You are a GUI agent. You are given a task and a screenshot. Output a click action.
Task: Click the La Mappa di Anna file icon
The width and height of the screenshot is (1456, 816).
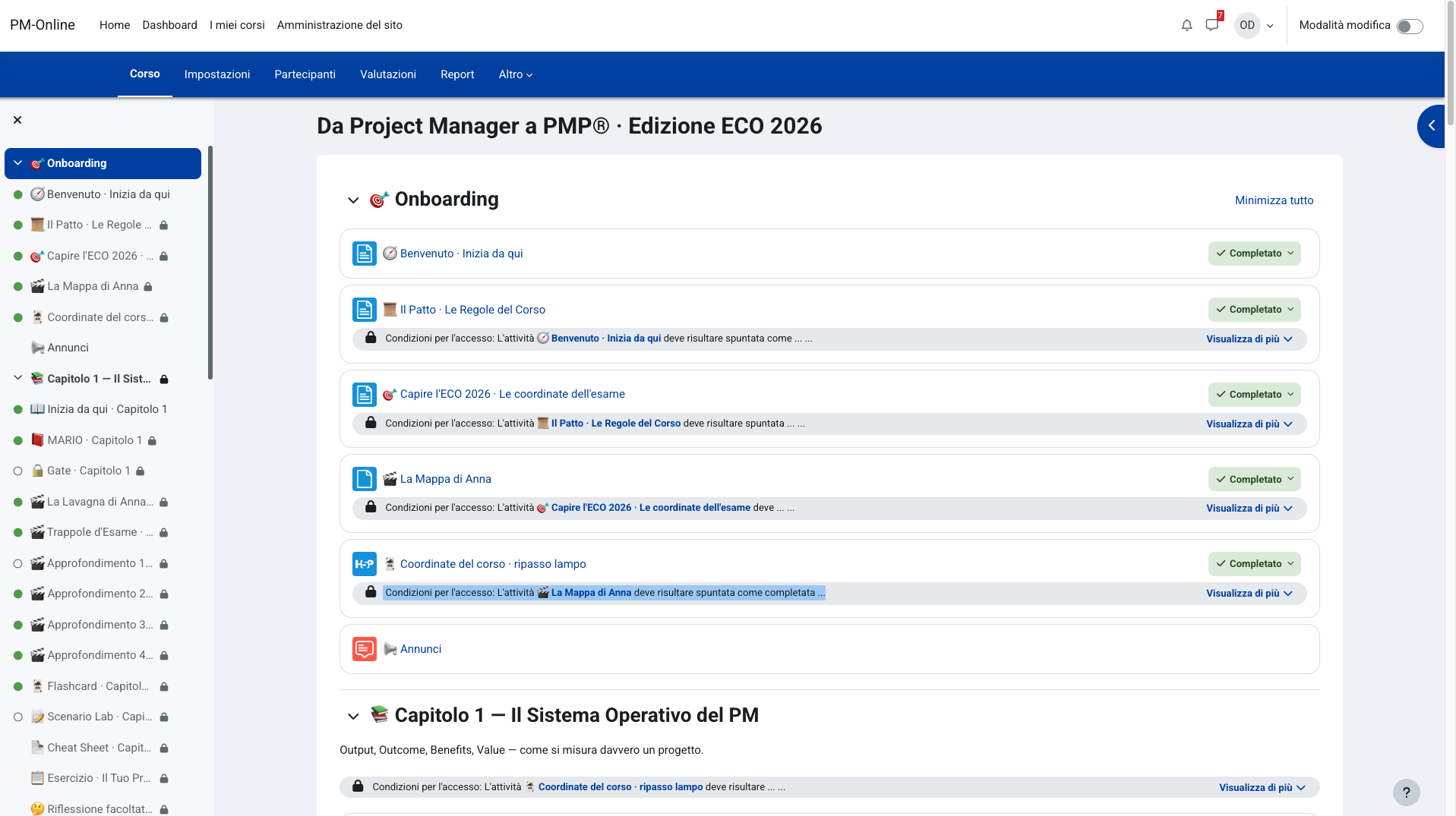(365, 479)
